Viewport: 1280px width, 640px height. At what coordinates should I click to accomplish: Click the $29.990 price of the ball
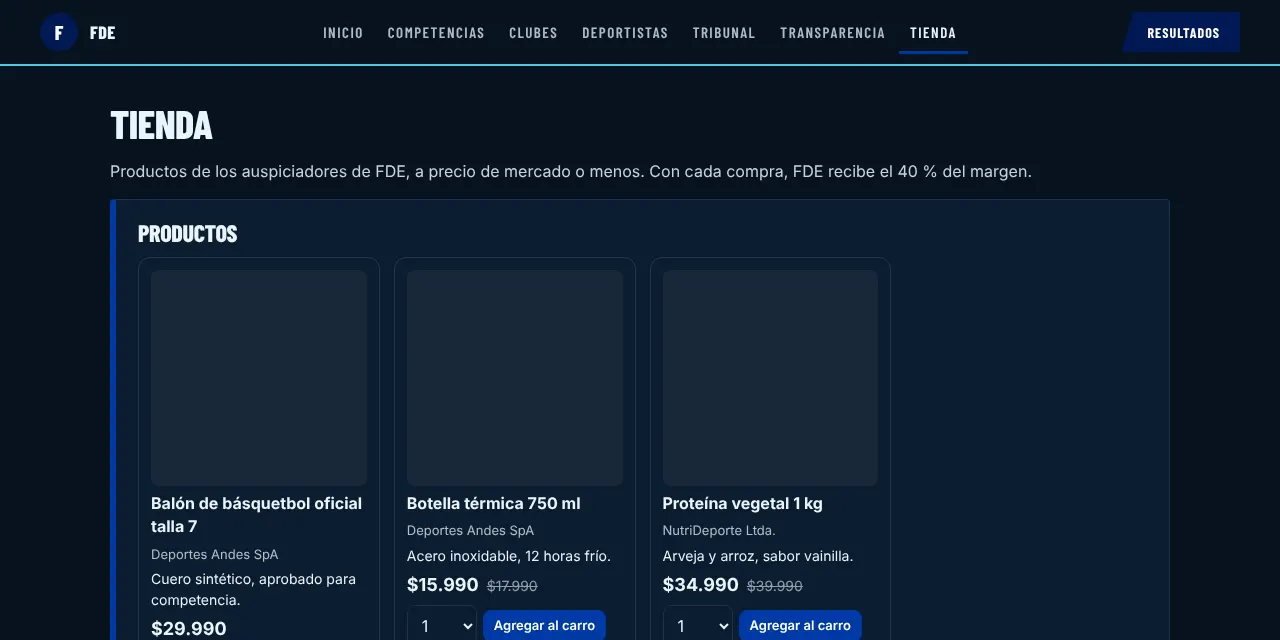189,629
